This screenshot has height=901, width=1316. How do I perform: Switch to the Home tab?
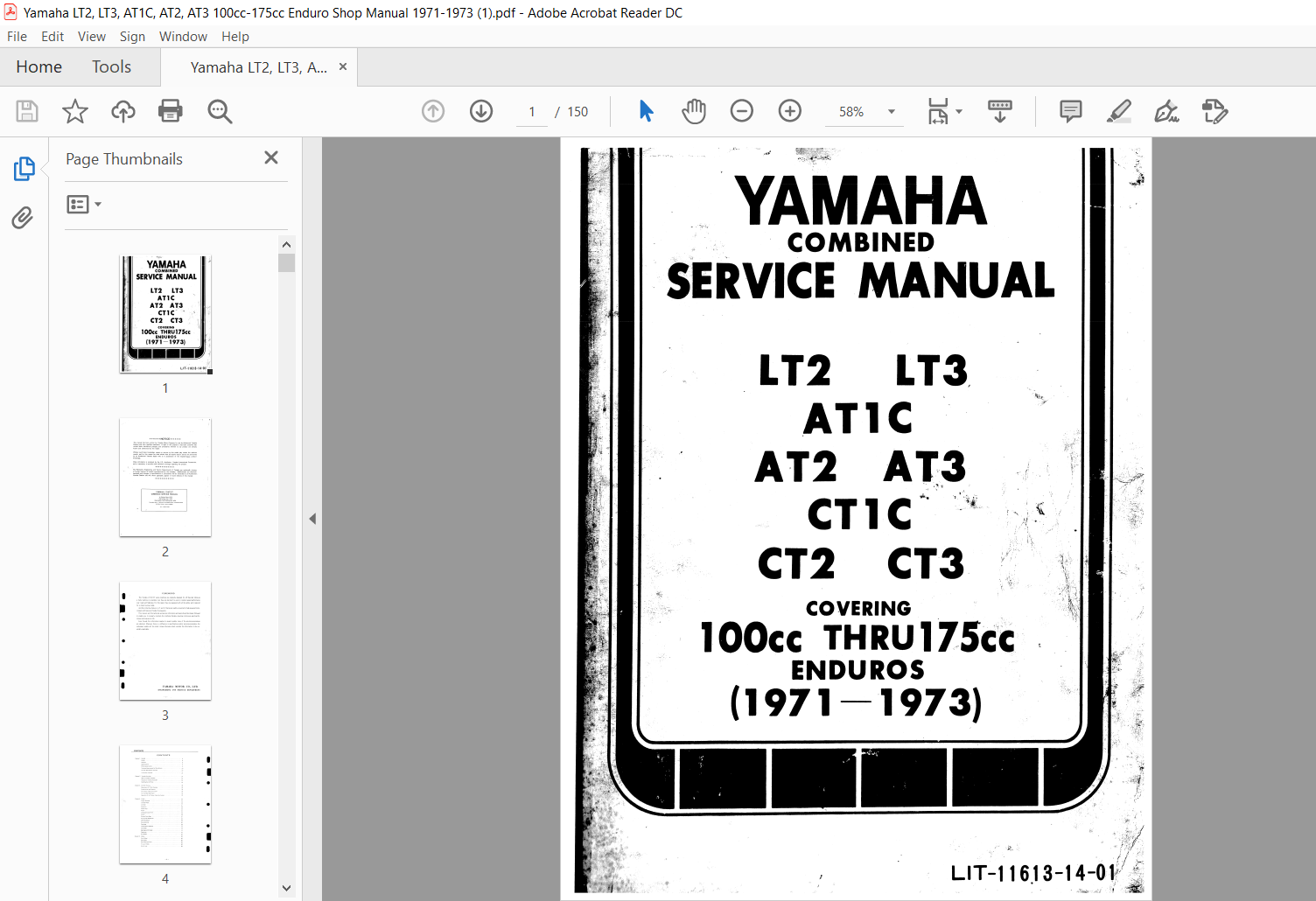click(x=38, y=66)
